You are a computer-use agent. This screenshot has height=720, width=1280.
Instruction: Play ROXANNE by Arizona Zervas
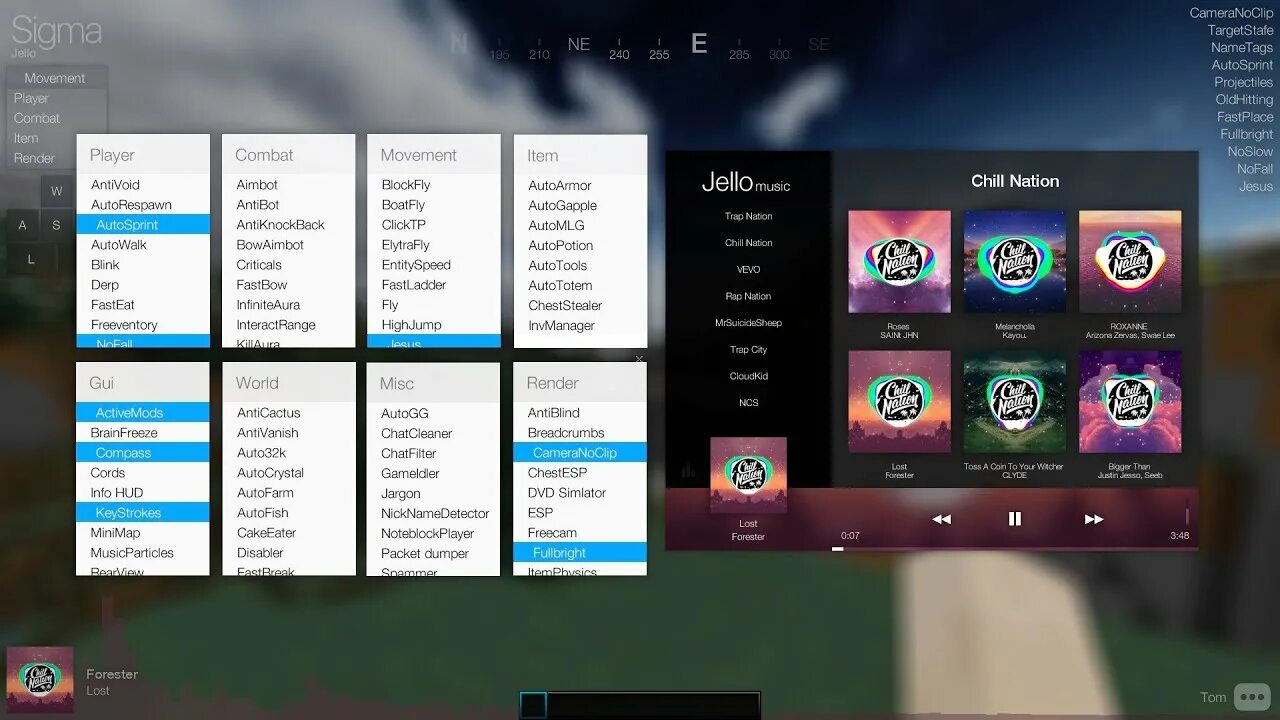[1130, 261]
